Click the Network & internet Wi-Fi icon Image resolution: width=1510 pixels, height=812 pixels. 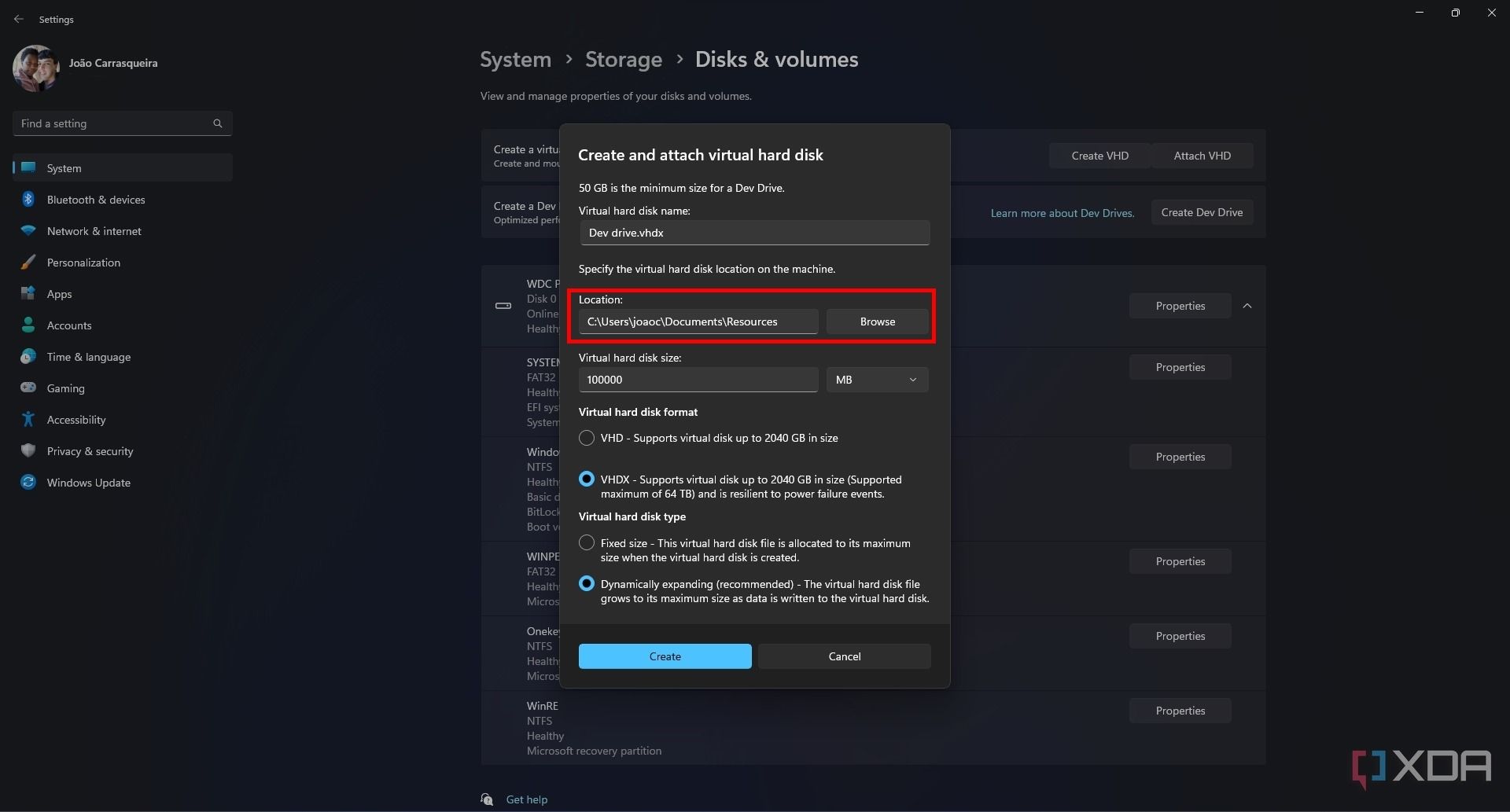pos(28,231)
